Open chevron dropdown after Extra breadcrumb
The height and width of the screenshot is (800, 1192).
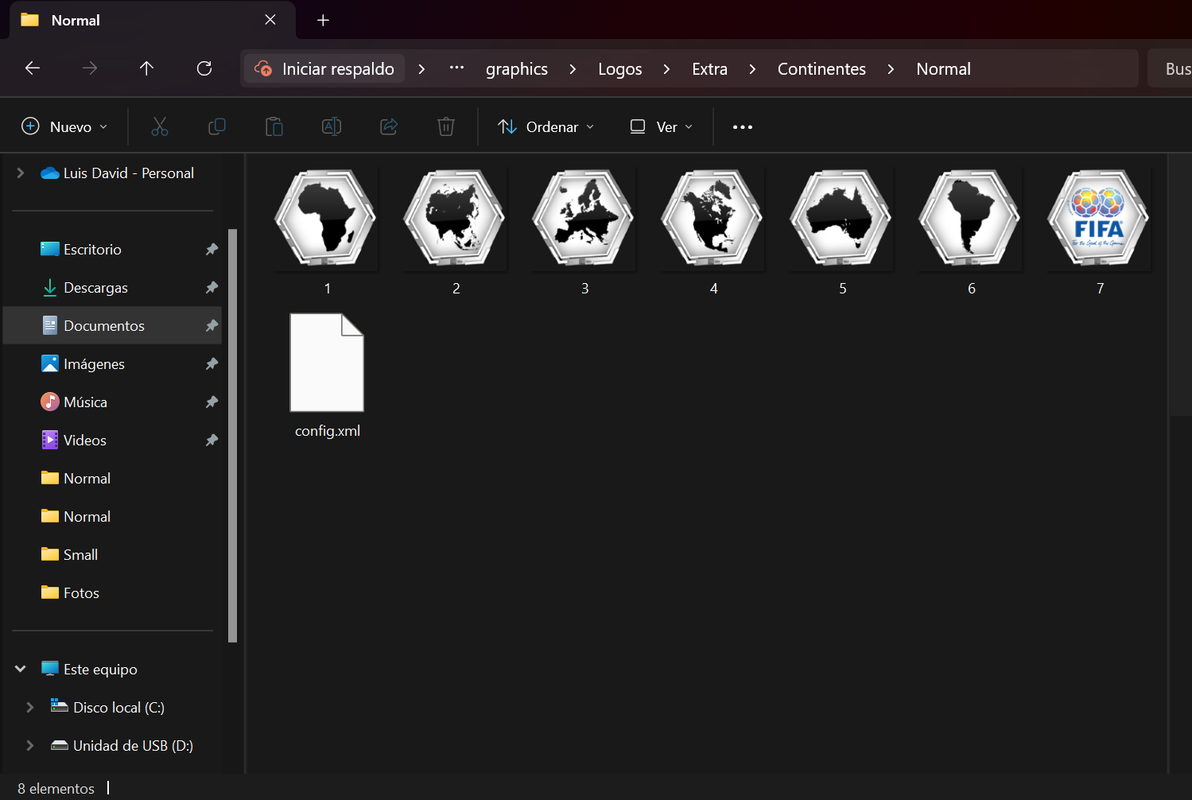[753, 69]
